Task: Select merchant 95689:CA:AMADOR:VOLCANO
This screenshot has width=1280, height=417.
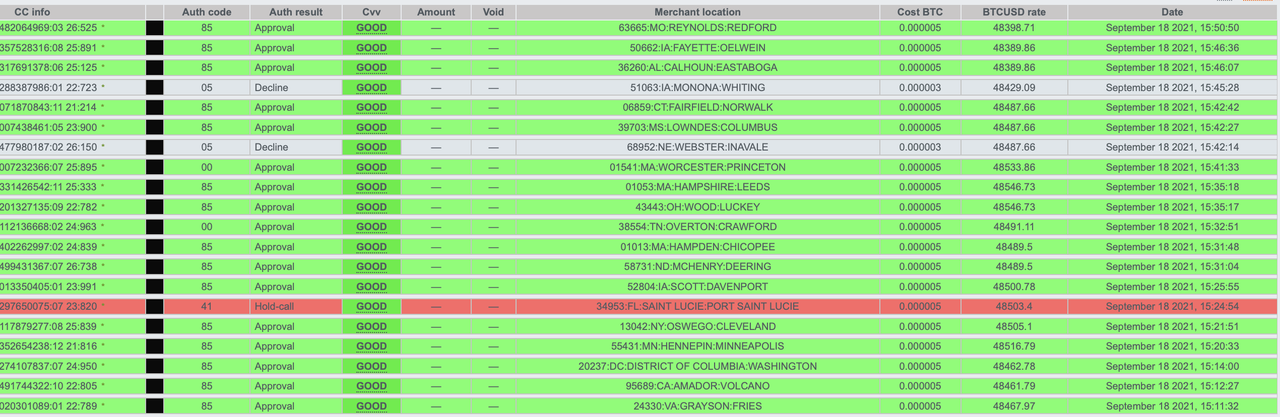Action: (x=697, y=386)
